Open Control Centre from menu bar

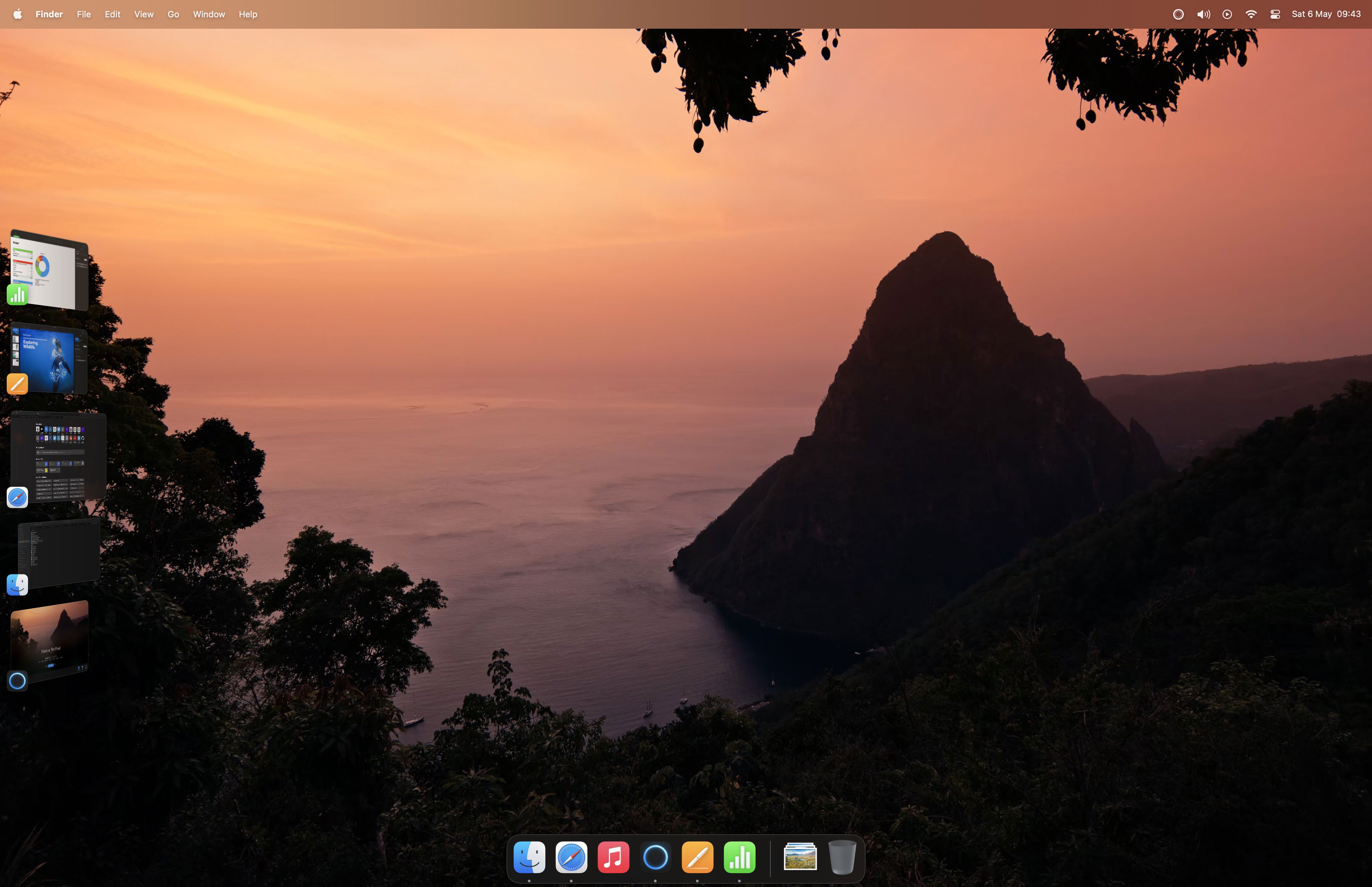coord(1275,14)
